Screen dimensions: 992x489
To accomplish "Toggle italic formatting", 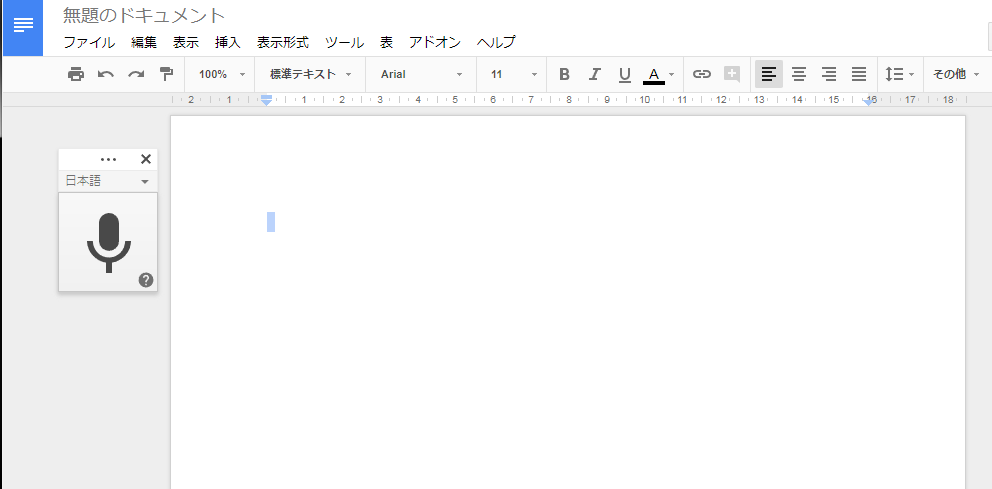I will coord(594,74).
